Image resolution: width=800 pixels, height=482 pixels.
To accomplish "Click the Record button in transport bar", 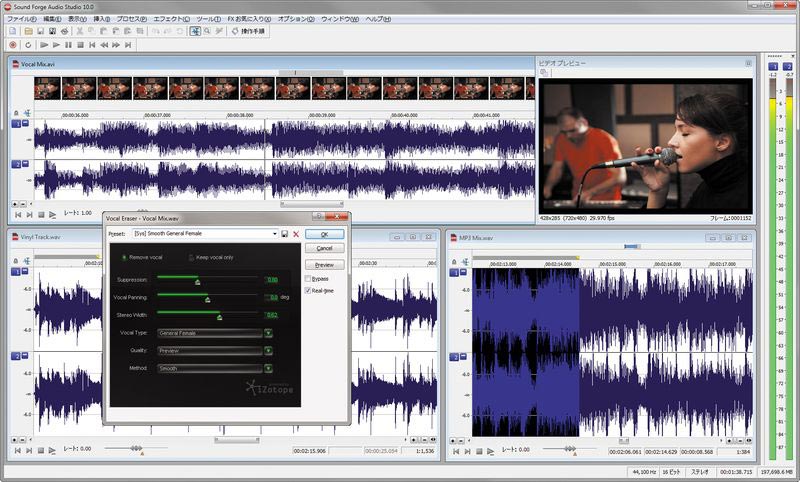I will pos(13,45).
